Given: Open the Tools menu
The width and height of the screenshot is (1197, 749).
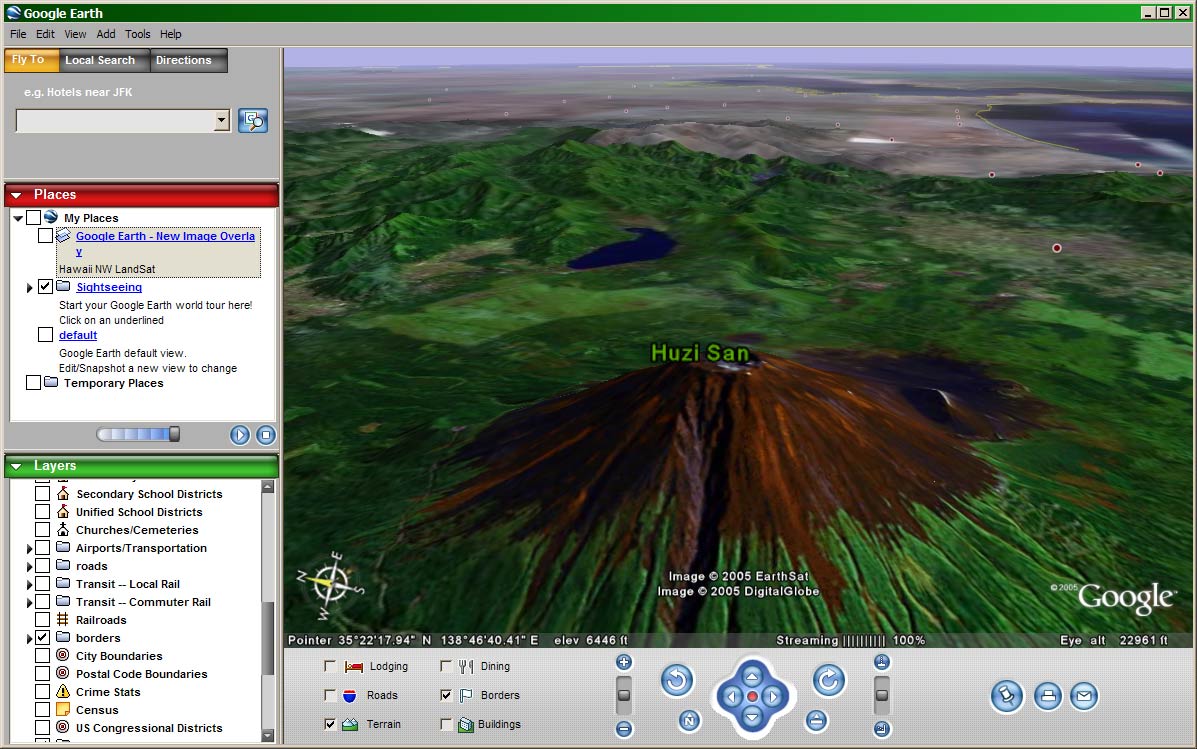Looking at the screenshot, I should (137, 34).
